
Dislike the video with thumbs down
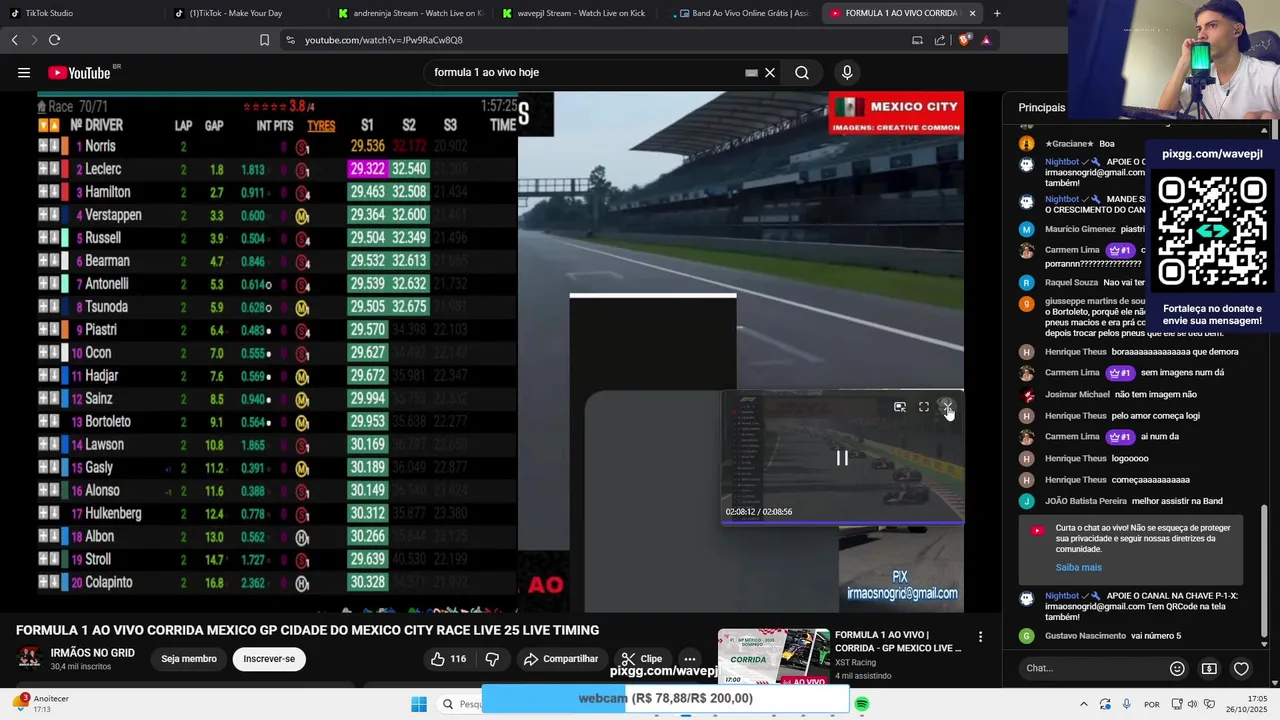[x=492, y=659]
